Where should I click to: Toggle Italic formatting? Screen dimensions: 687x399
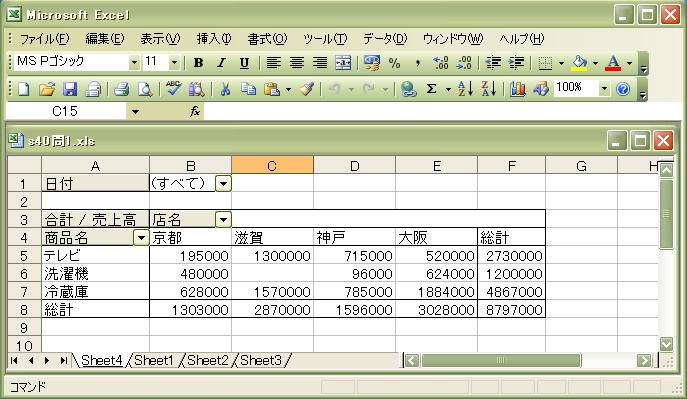(x=221, y=63)
